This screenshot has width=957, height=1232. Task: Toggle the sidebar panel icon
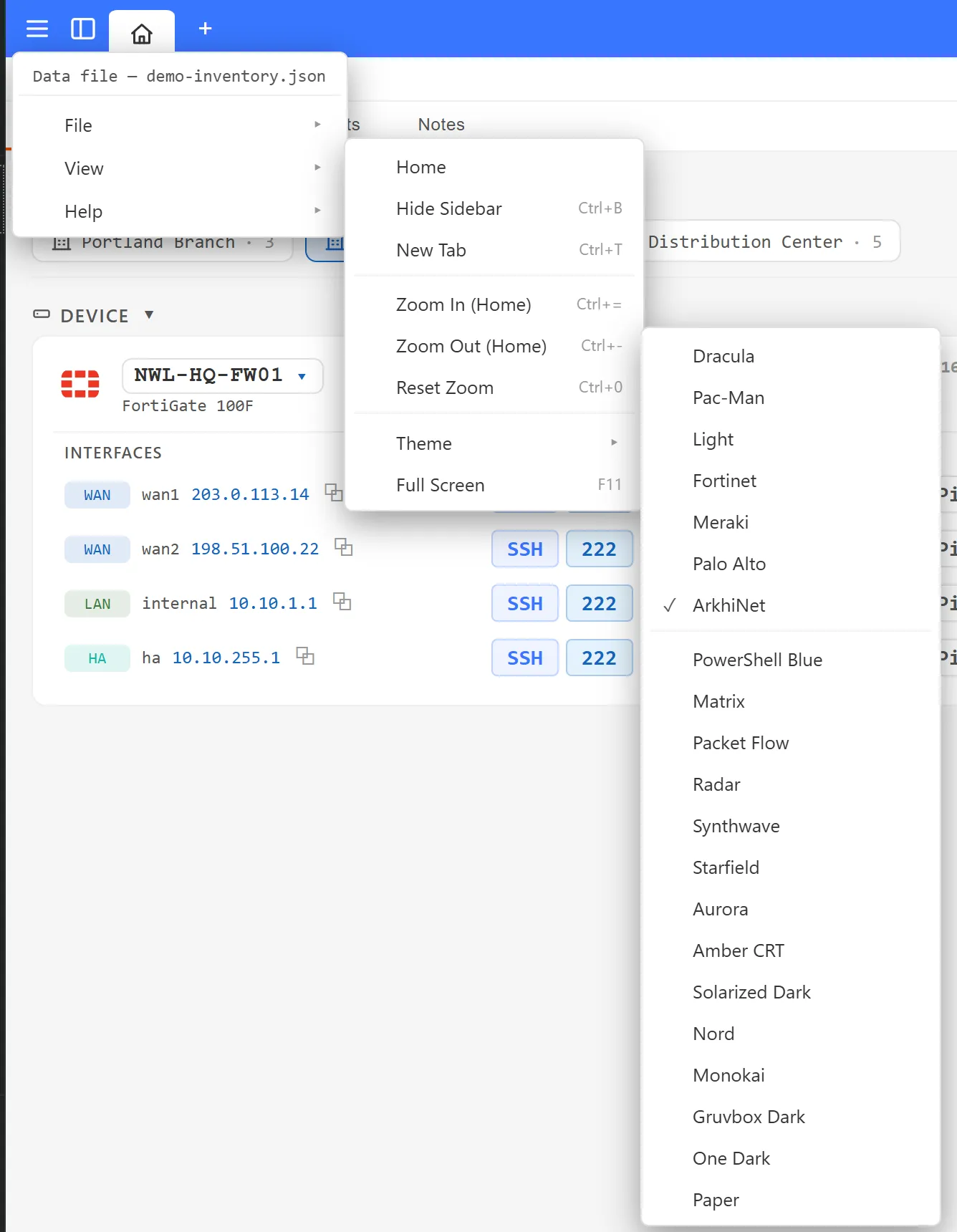[83, 29]
